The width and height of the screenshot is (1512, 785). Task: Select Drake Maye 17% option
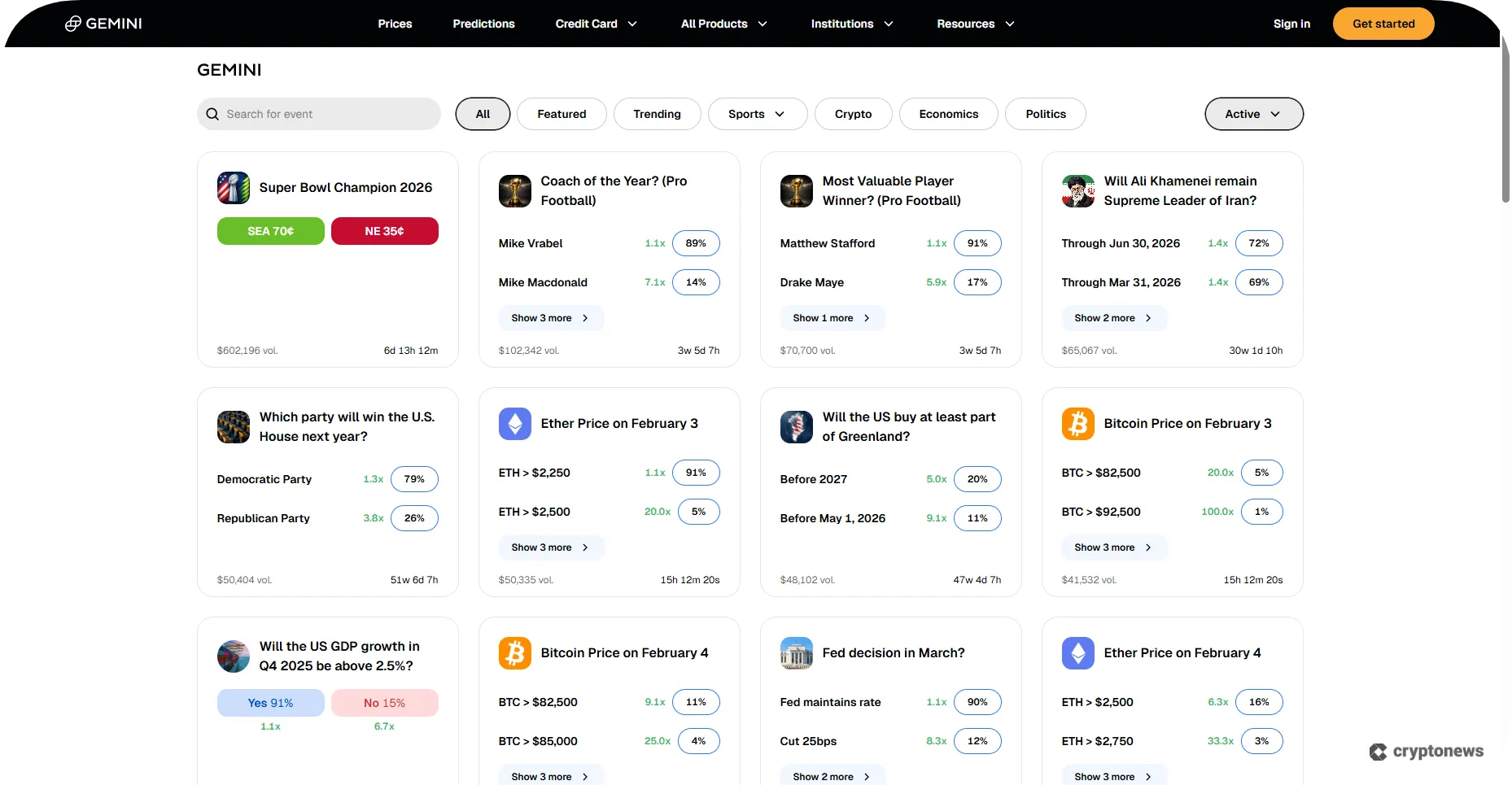(977, 282)
